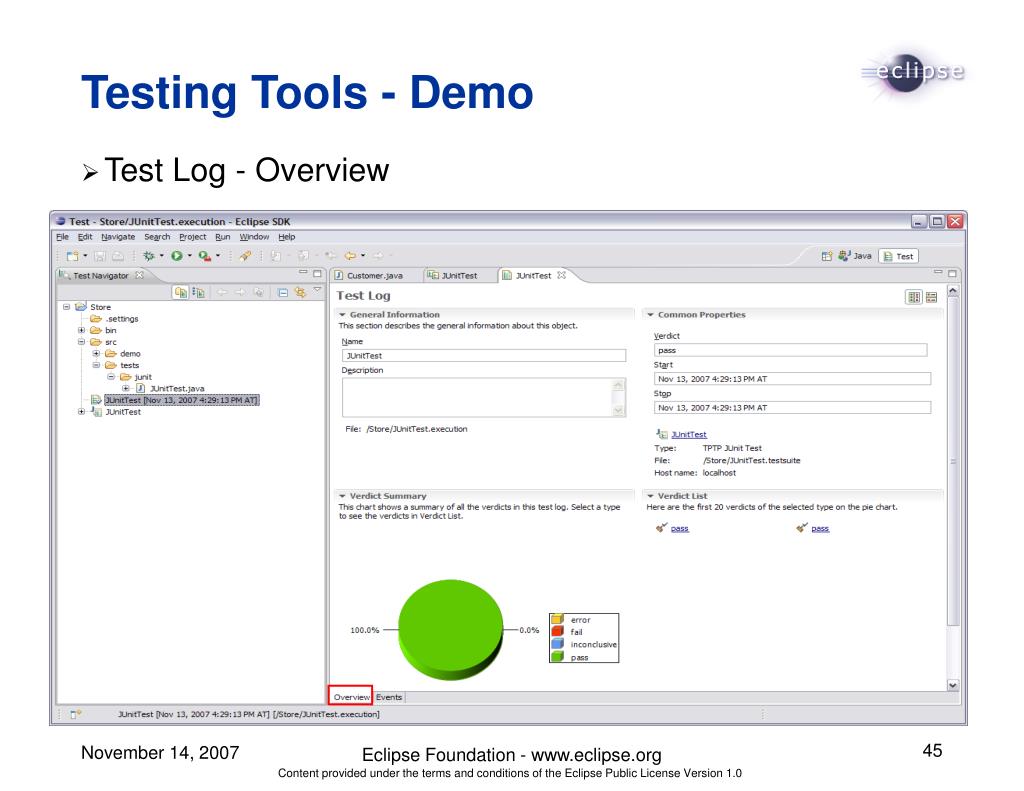Click the Print toolbar icon
Viewport: 1024px width, 791px height.
118,256
